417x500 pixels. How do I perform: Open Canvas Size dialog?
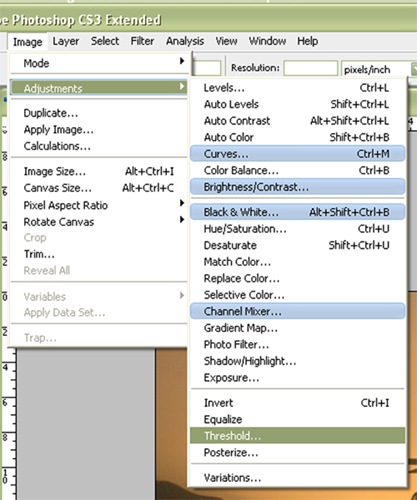coord(99,188)
